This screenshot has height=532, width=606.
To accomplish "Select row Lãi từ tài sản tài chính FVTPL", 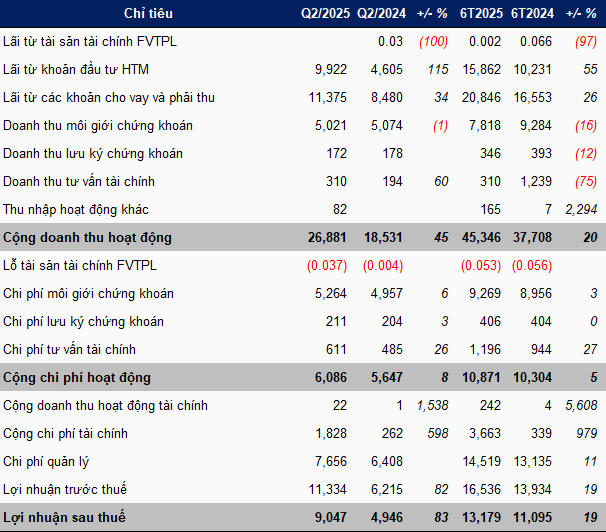I will click(x=303, y=41).
